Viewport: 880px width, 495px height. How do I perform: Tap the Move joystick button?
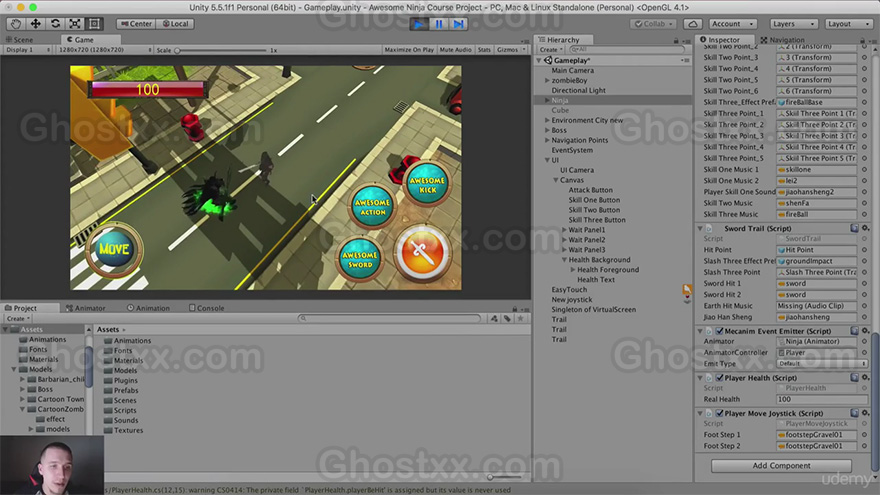(x=114, y=249)
